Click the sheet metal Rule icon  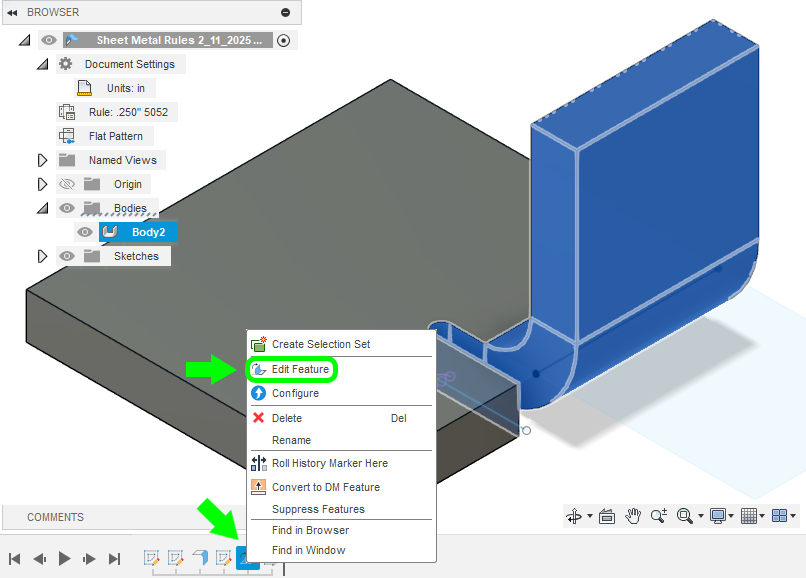click(68, 112)
